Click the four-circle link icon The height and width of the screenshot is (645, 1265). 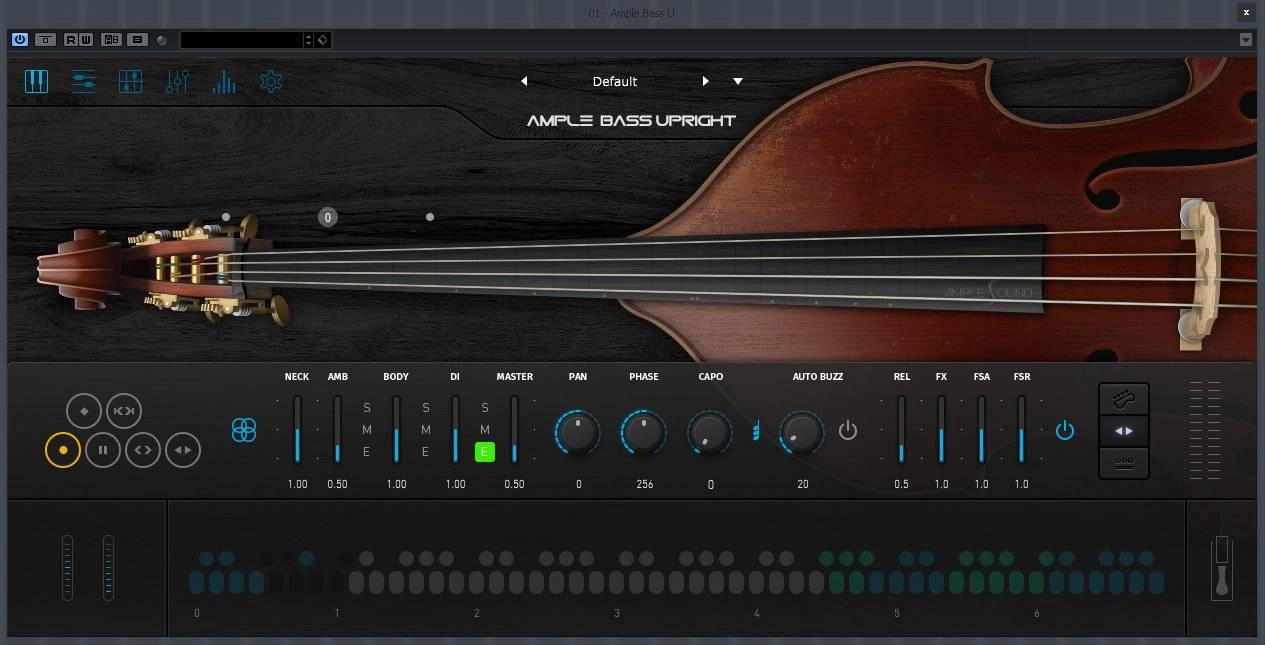point(244,430)
